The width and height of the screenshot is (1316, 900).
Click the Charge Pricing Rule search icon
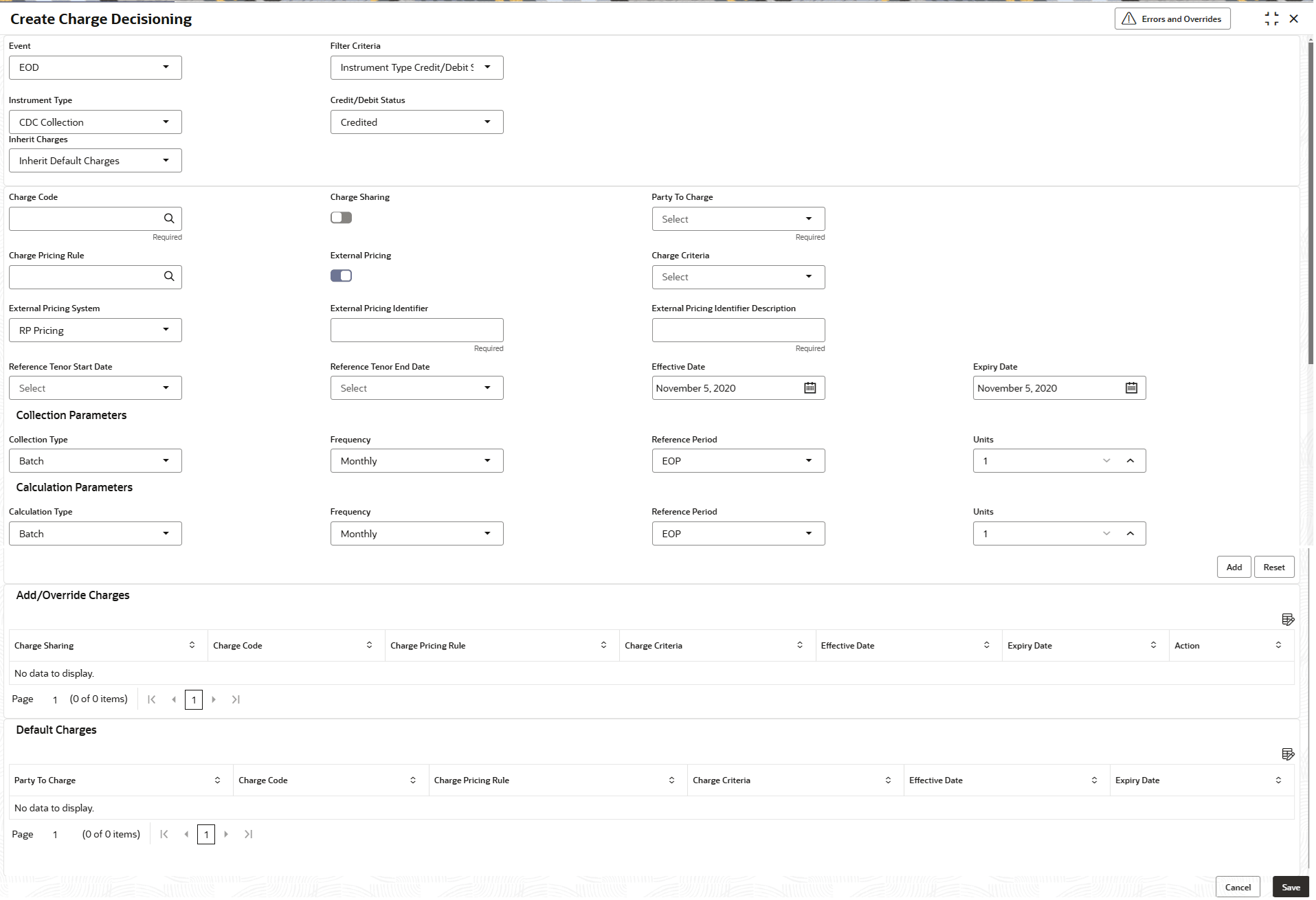click(169, 276)
